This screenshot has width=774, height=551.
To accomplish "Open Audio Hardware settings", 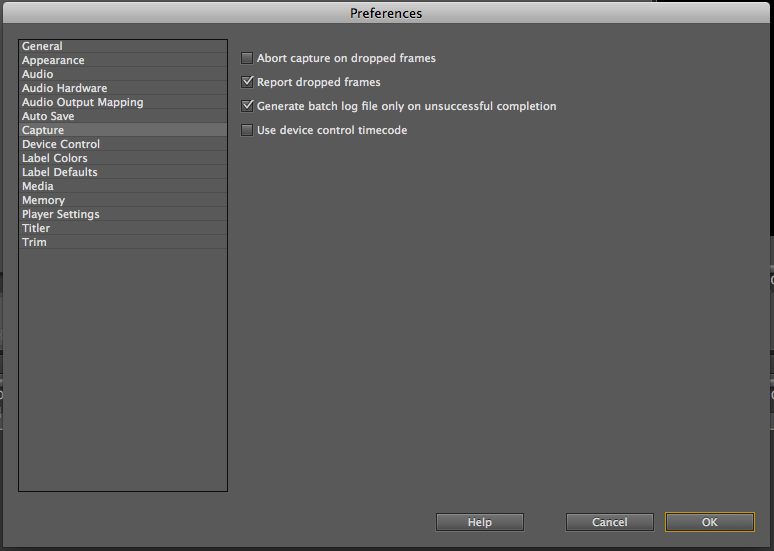I will pos(123,88).
